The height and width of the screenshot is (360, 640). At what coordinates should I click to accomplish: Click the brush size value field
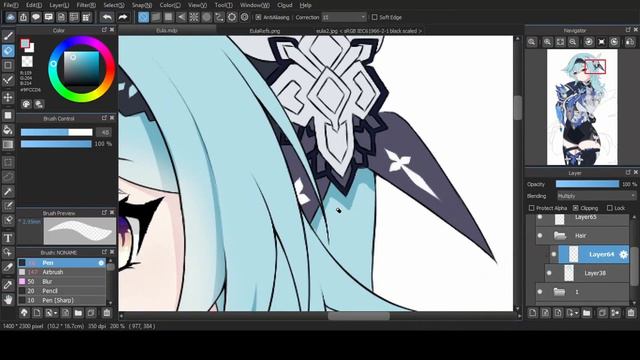pos(104,132)
